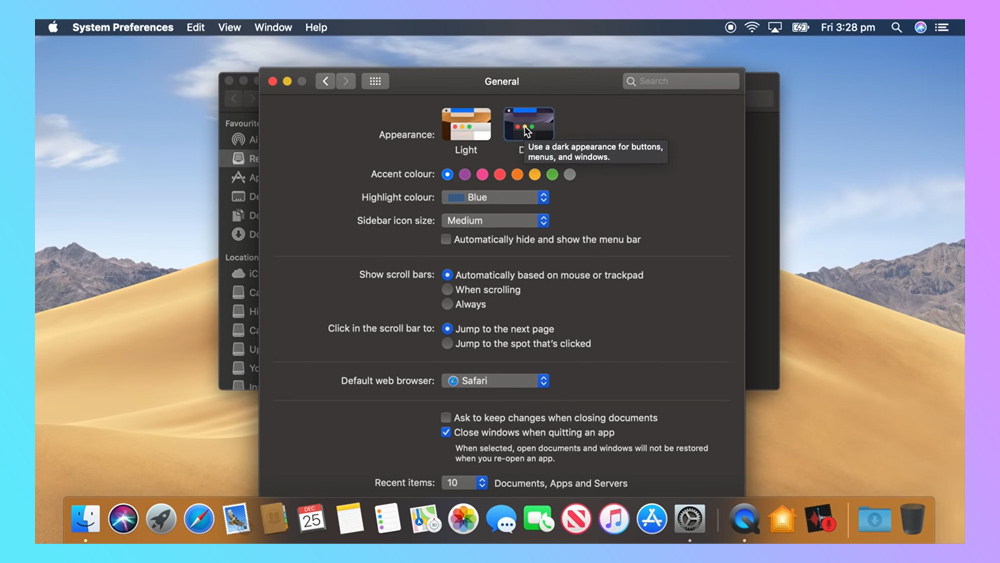
Task: Select blue accent colour
Action: tap(447, 174)
